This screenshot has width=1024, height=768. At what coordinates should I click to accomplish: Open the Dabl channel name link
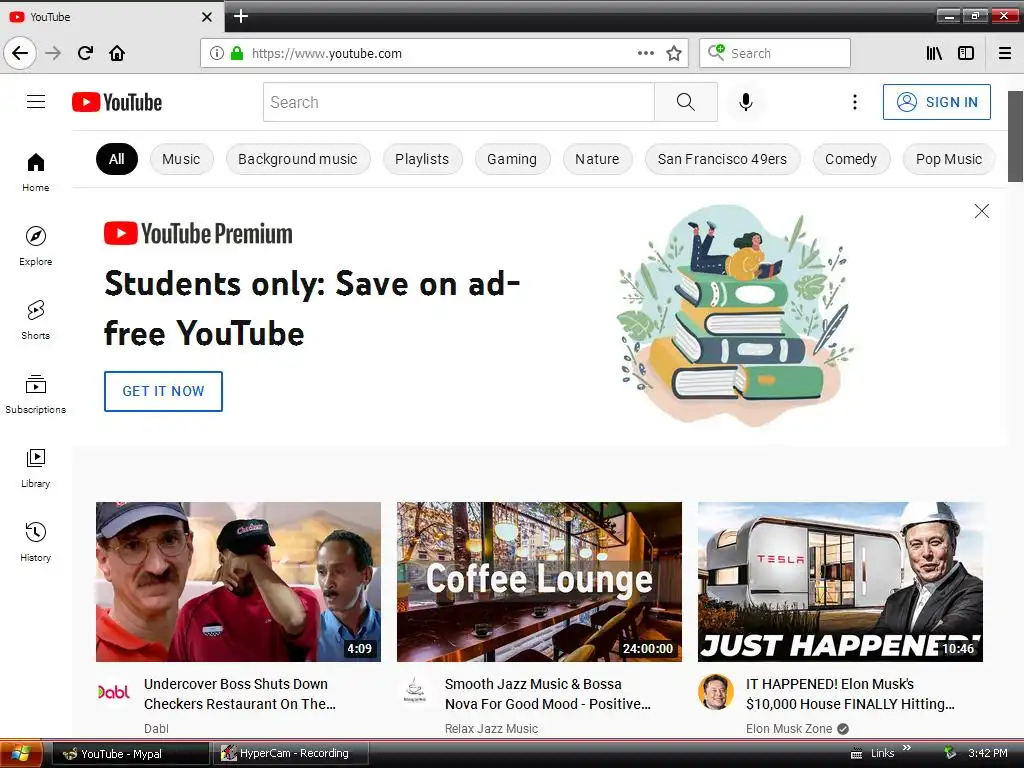(x=156, y=728)
